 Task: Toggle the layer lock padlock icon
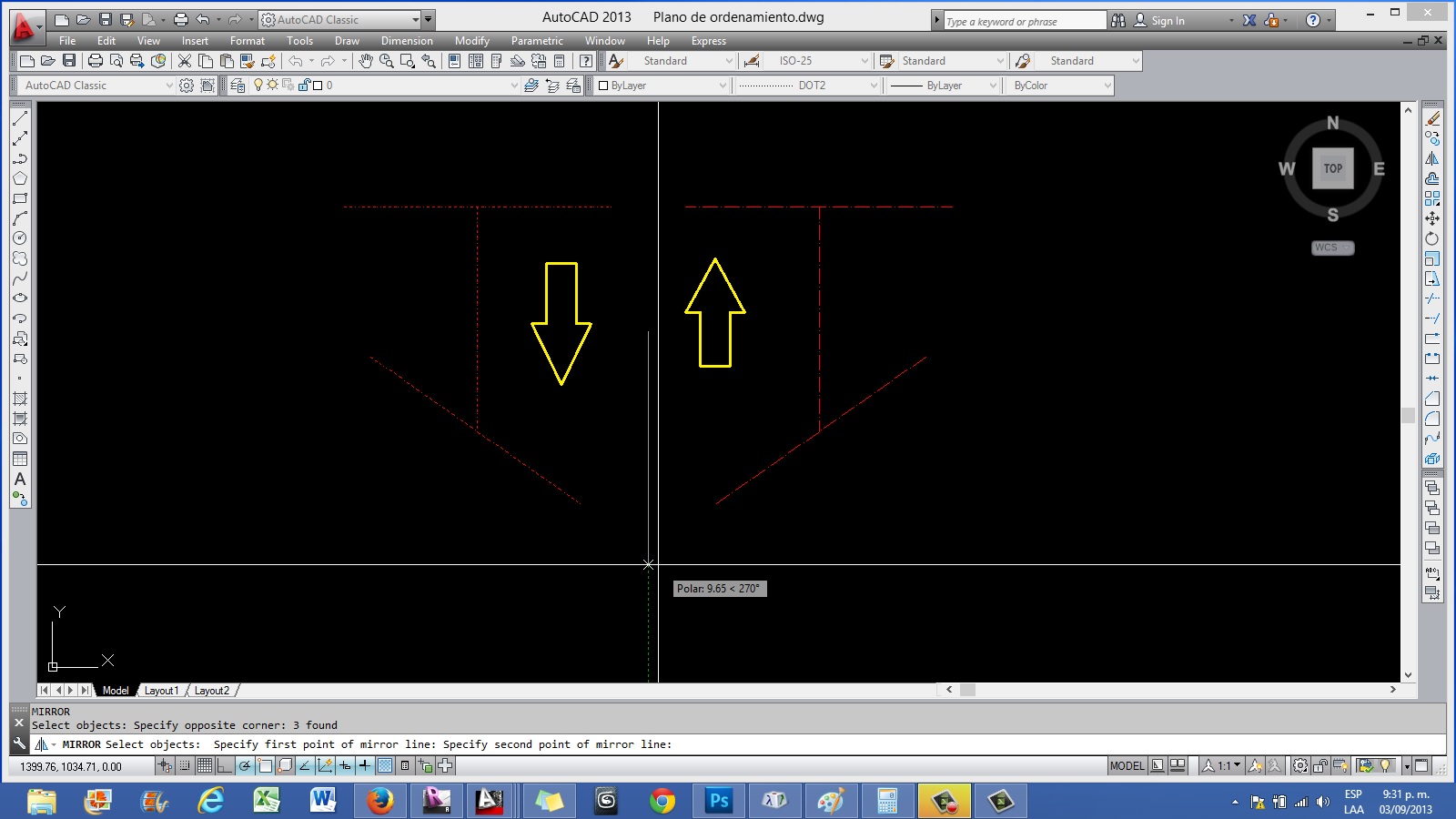click(x=303, y=86)
